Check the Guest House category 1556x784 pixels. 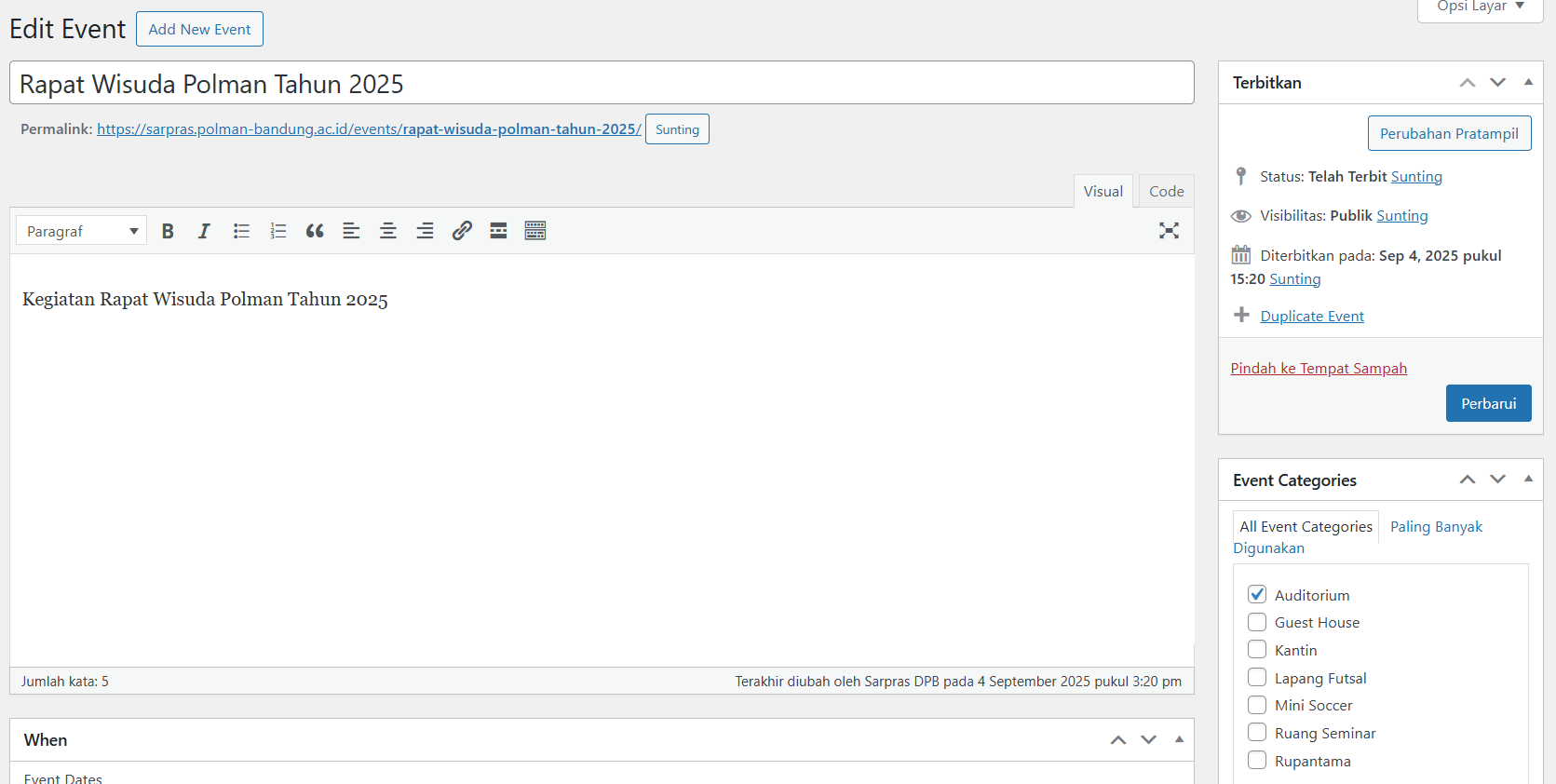[x=1257, y=622]
